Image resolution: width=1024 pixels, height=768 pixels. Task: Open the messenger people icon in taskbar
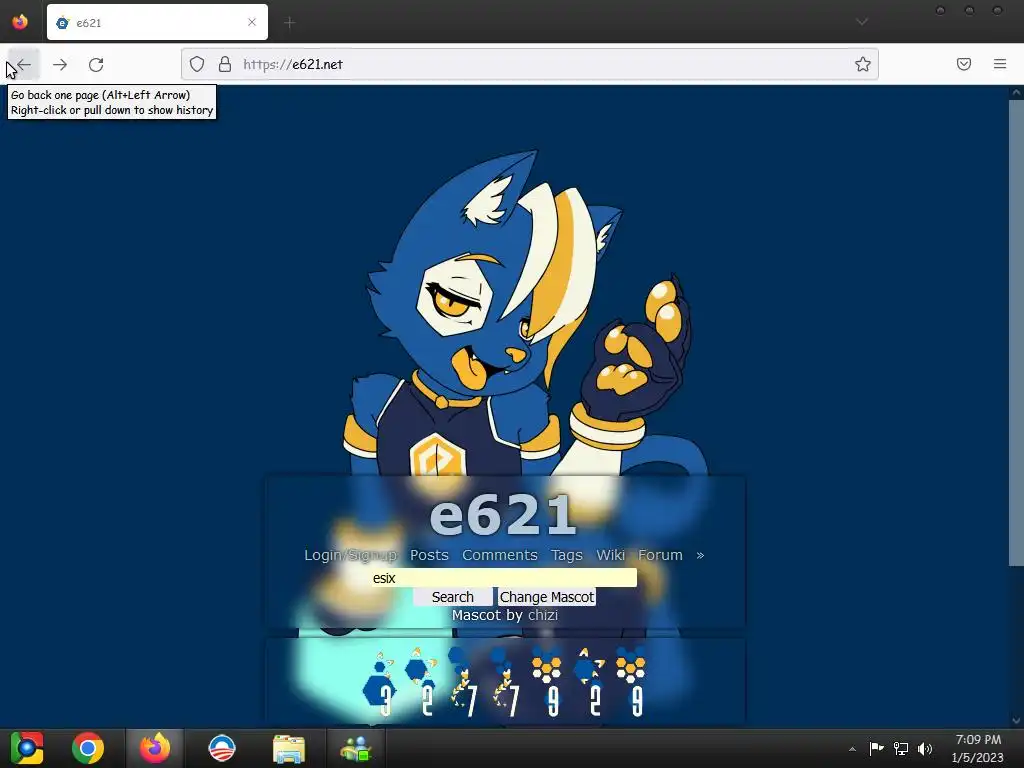(x=356, y=748)
